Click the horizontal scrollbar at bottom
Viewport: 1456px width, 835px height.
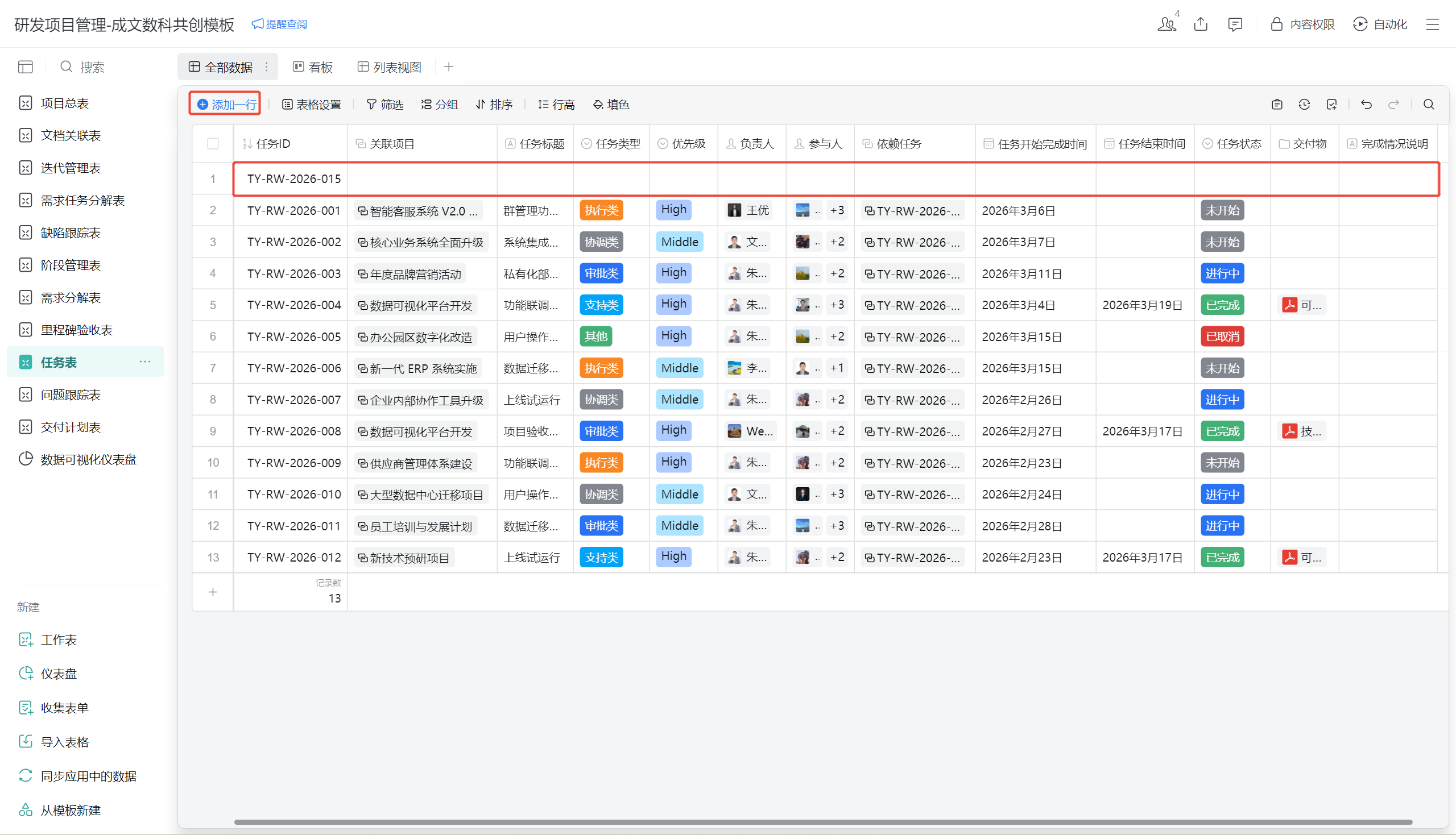click(822, 822)
